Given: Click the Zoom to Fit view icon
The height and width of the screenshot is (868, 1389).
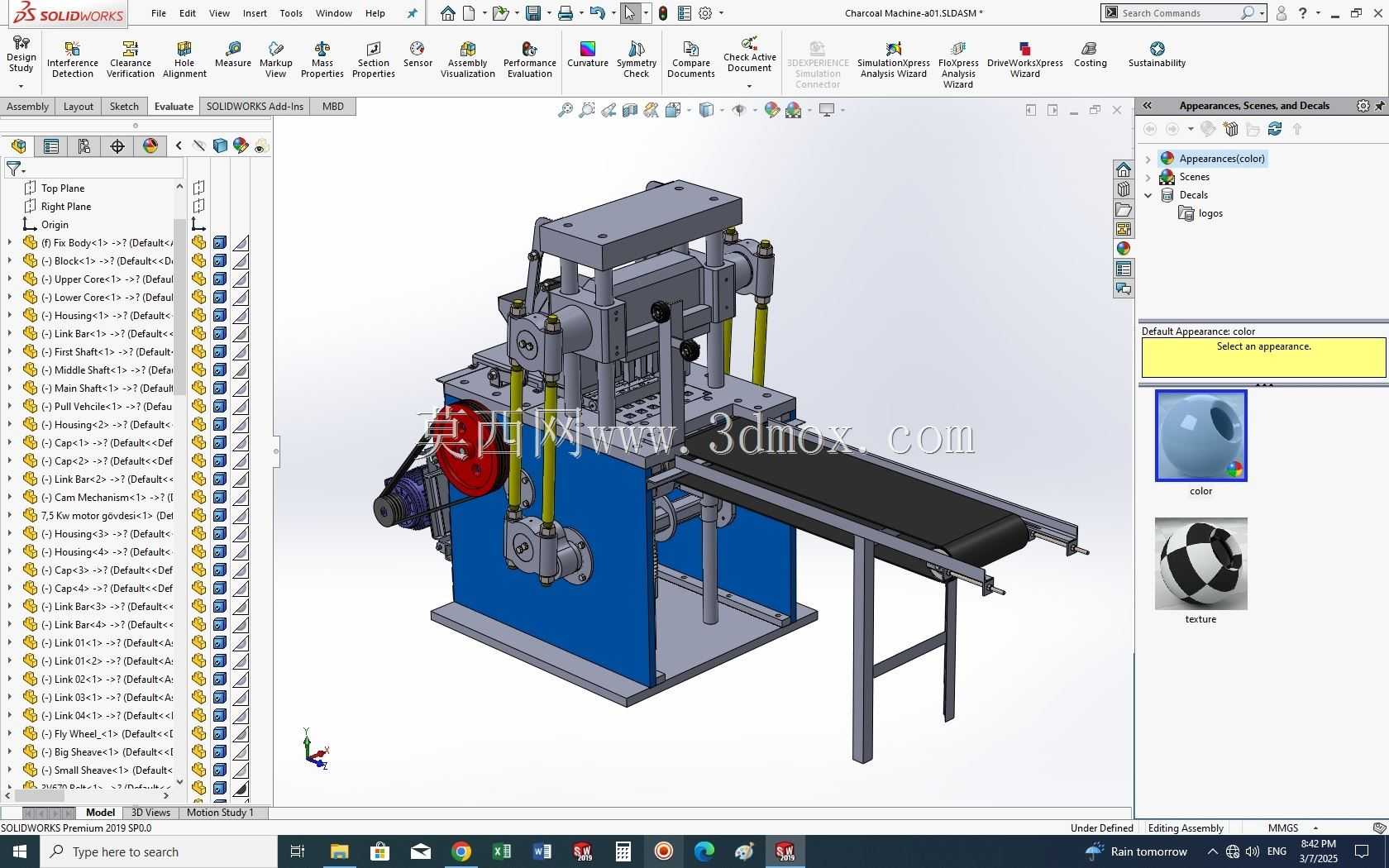Looking at the screenshot, I should tap(566, 110).
